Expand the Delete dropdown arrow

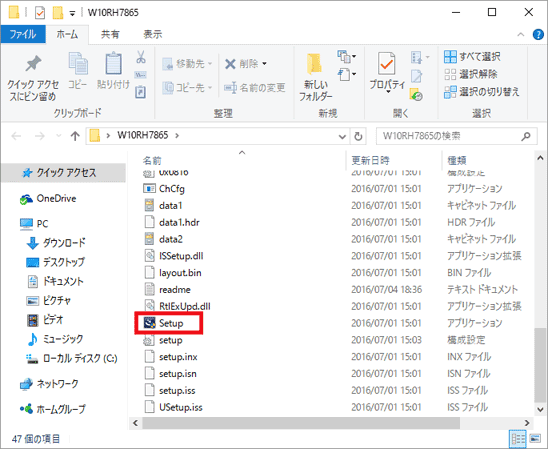click(265, 64)
